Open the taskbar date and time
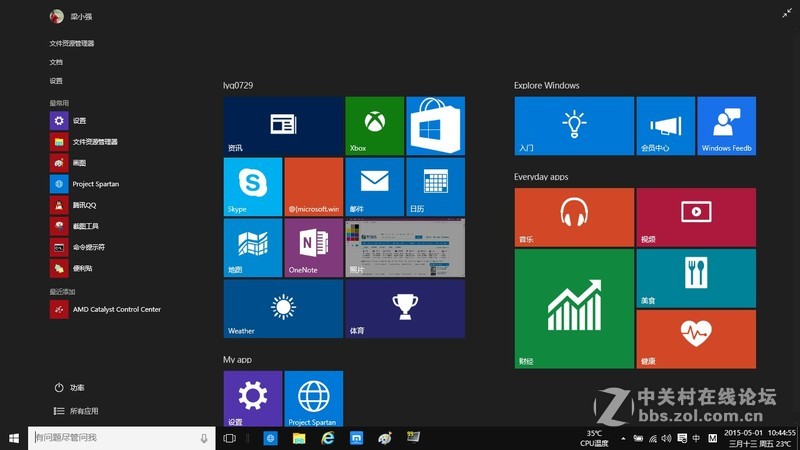 (760, 438)
